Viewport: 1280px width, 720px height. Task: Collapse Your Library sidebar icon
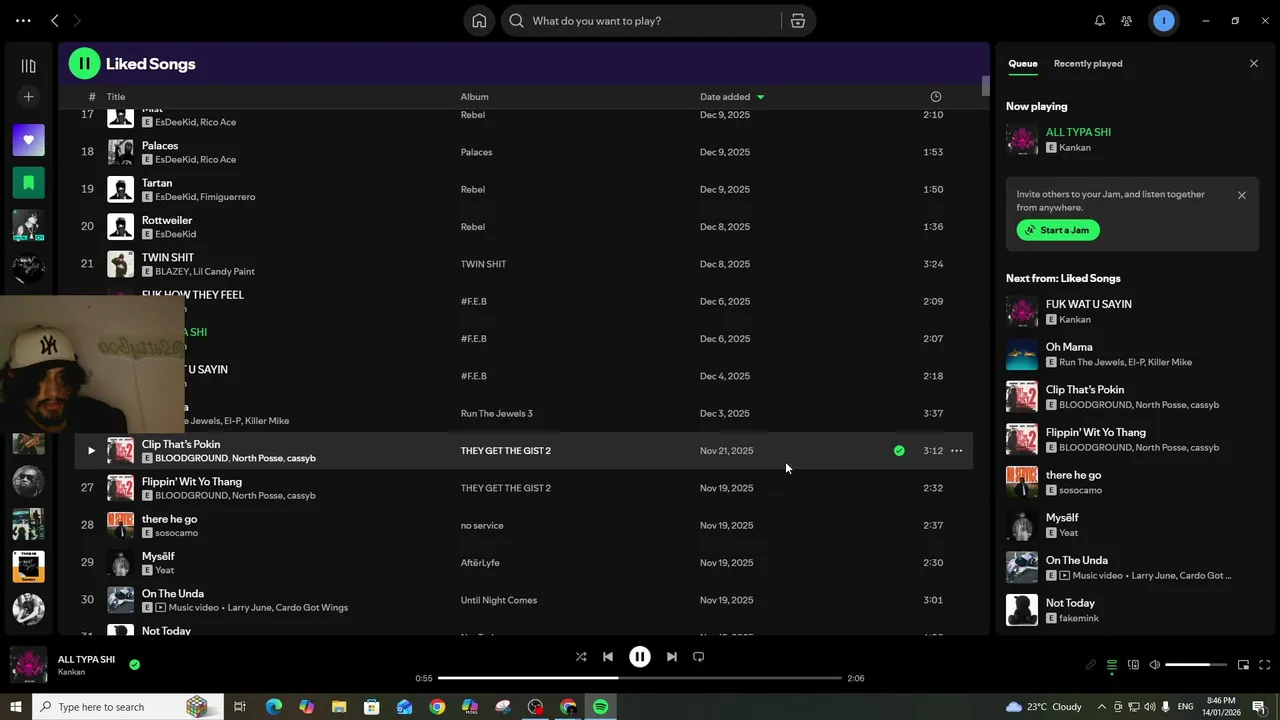click(x=28, y=66)
